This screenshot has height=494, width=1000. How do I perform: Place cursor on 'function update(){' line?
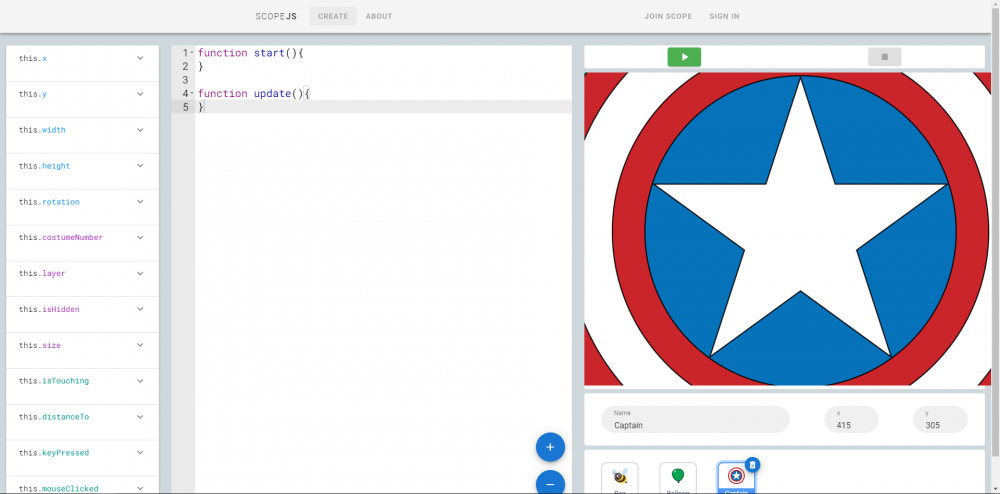[253, 94]
